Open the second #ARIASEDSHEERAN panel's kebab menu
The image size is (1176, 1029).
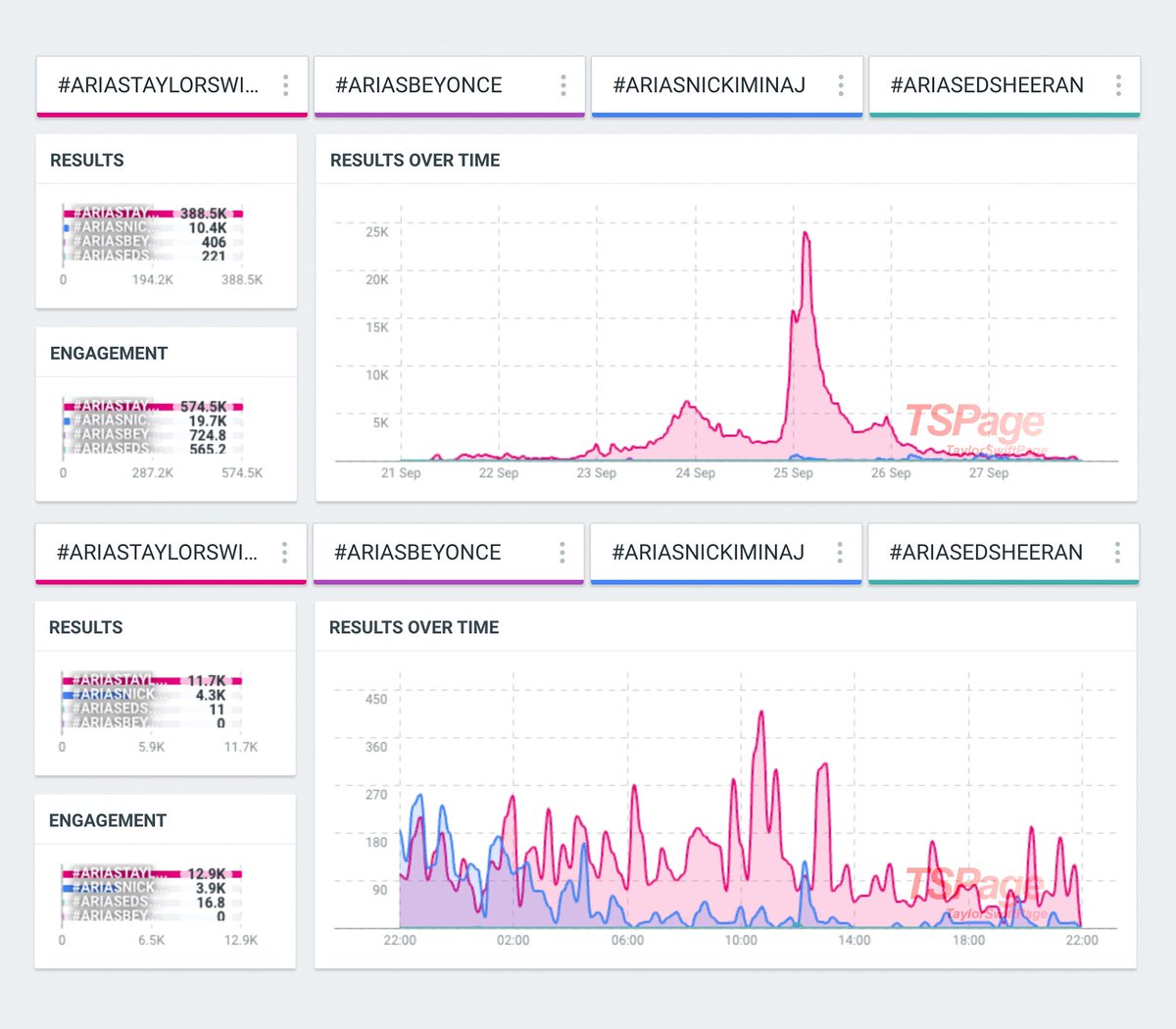click(x=1115, y=553)
